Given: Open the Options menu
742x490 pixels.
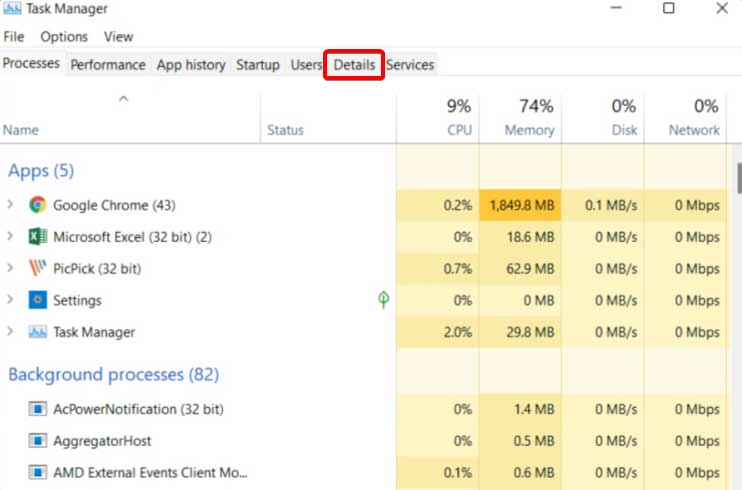Looking at the screenshot, I should coord(64,37).
